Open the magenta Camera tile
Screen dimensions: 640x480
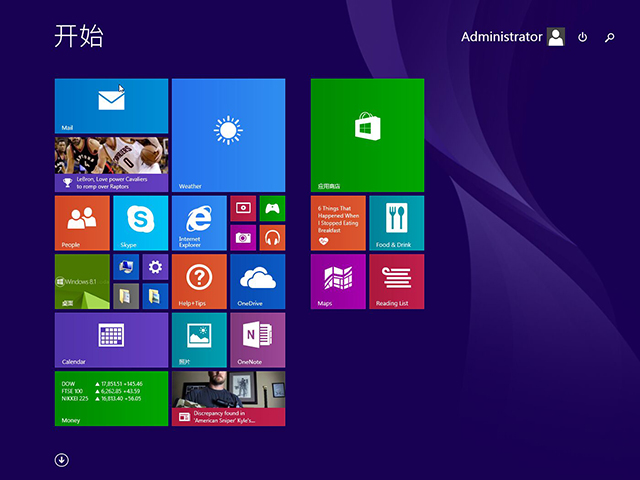pos(243,238)
